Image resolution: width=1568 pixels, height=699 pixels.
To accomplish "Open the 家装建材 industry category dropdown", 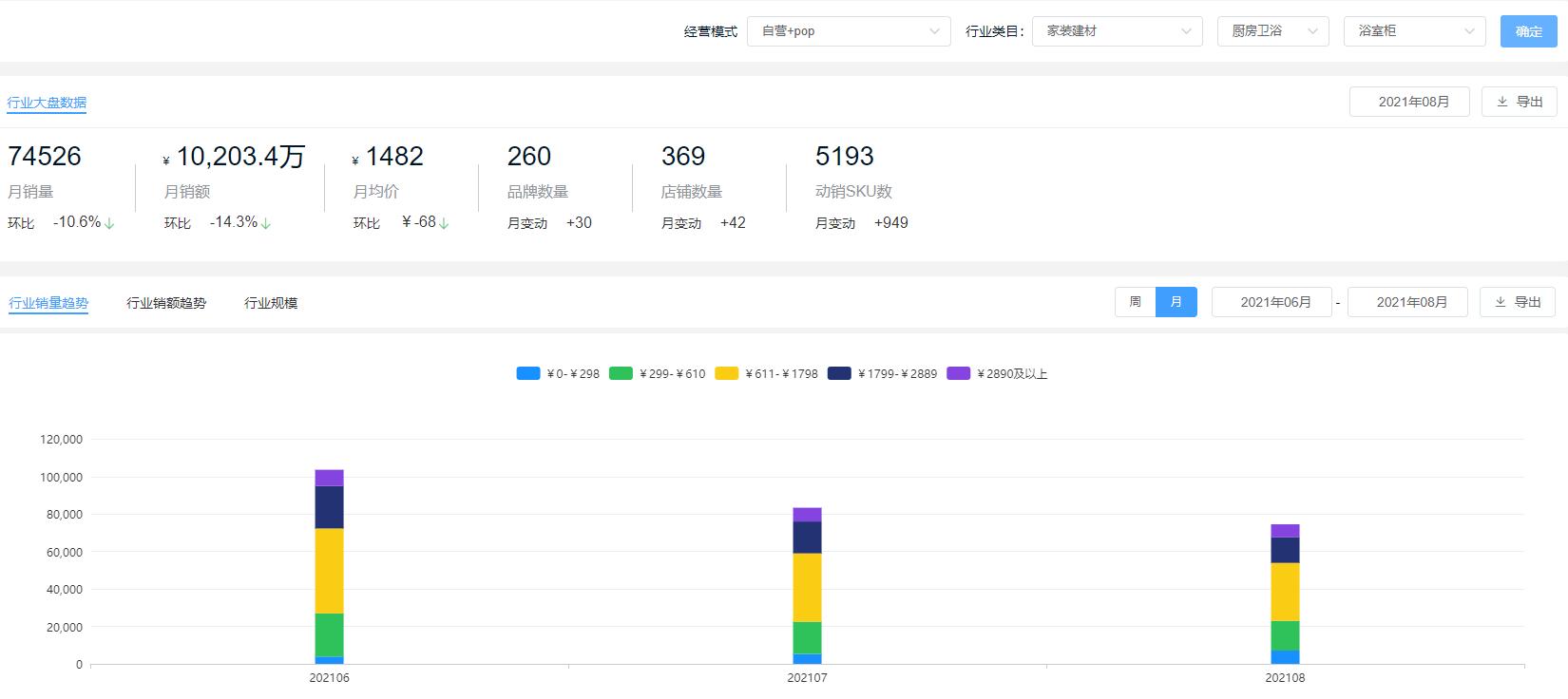I will point(1118,31).
